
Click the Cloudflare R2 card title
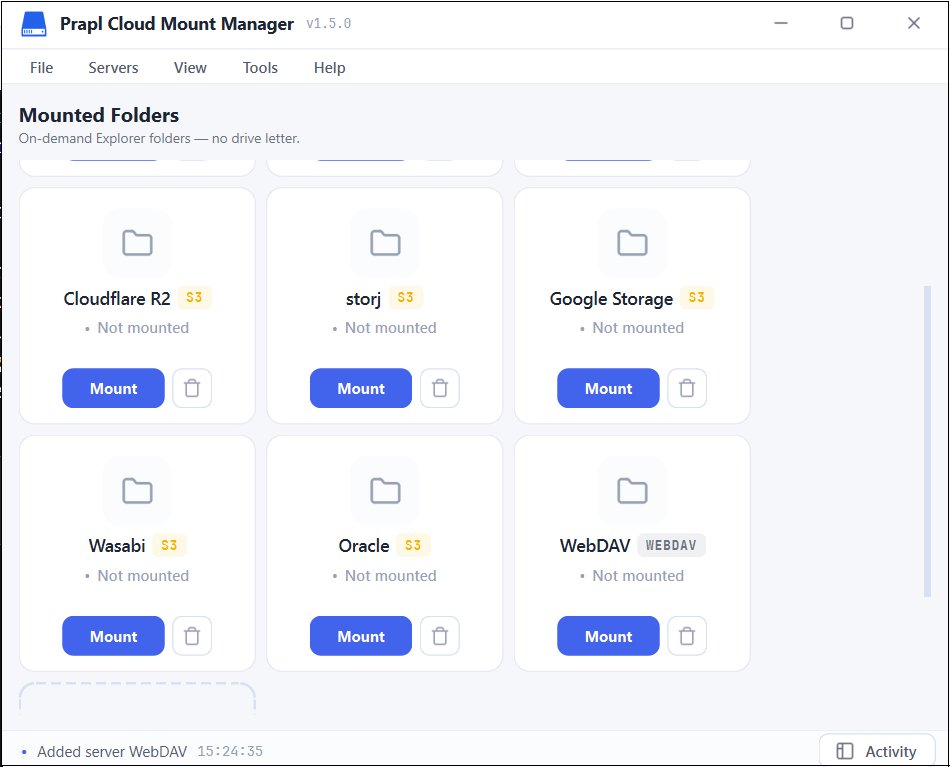tap(117, 299)
